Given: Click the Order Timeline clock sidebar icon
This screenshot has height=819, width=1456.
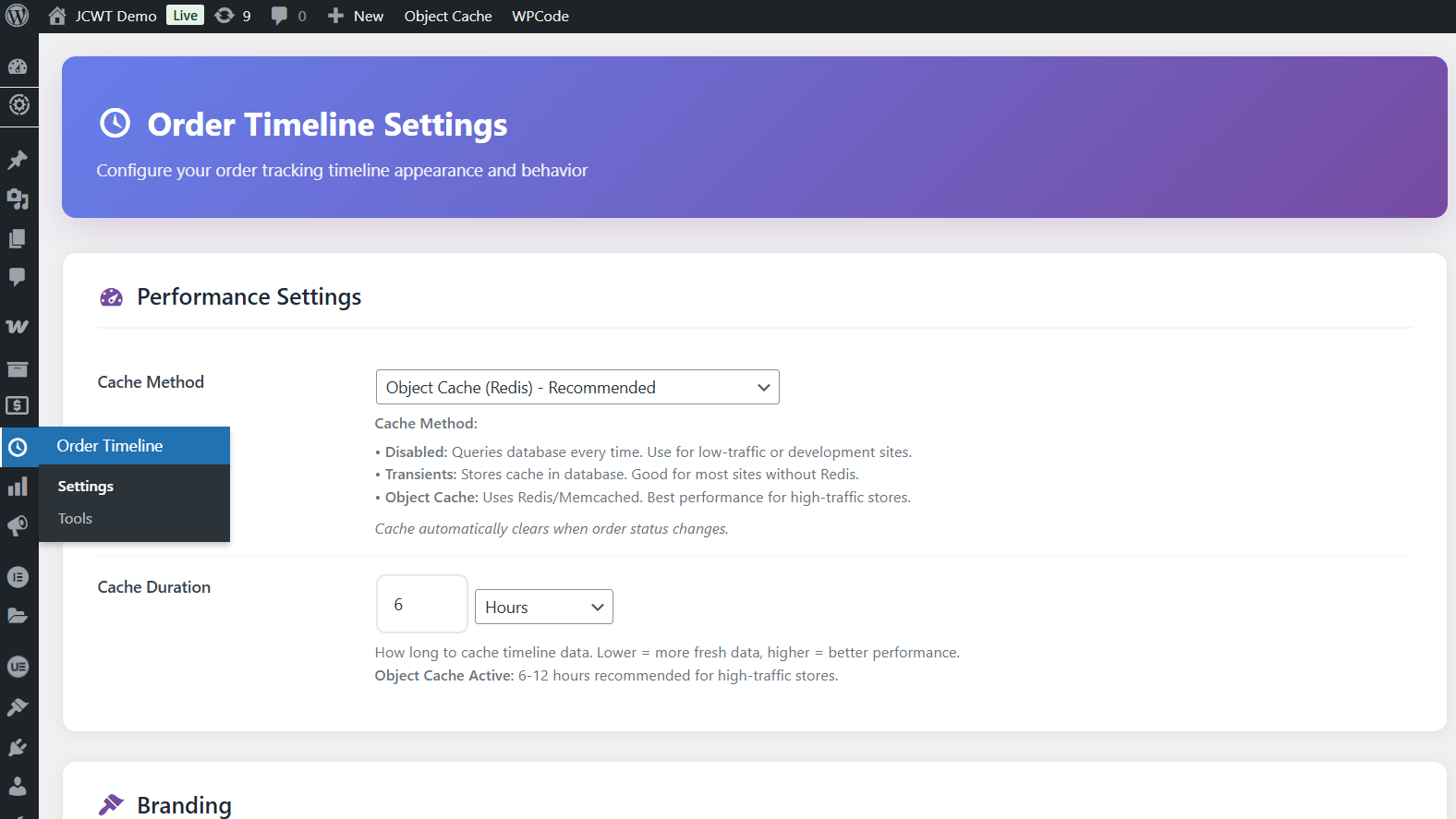Looking at the screenshot, I should coord(18,448).
